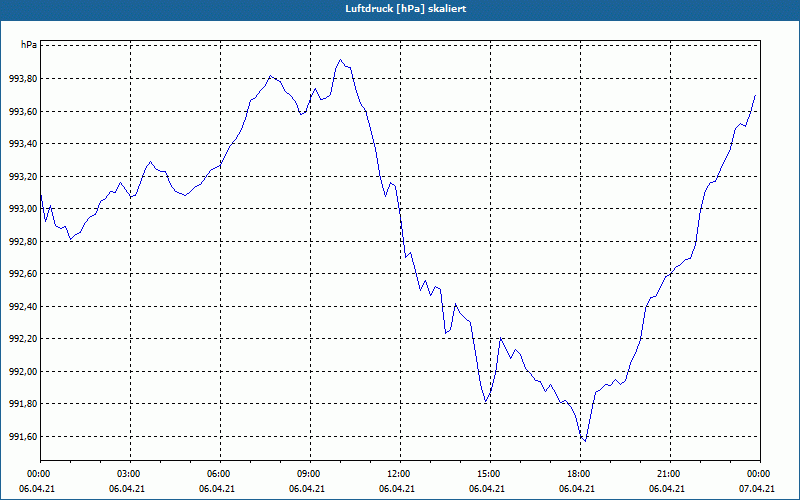Select the 992,20 y-axis value

(x=23, y=339)
